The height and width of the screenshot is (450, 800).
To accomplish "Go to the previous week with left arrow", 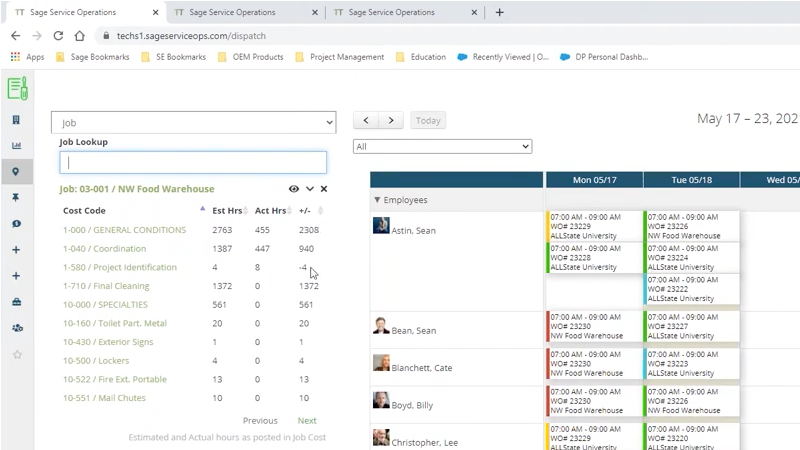I will coord(366,120).
